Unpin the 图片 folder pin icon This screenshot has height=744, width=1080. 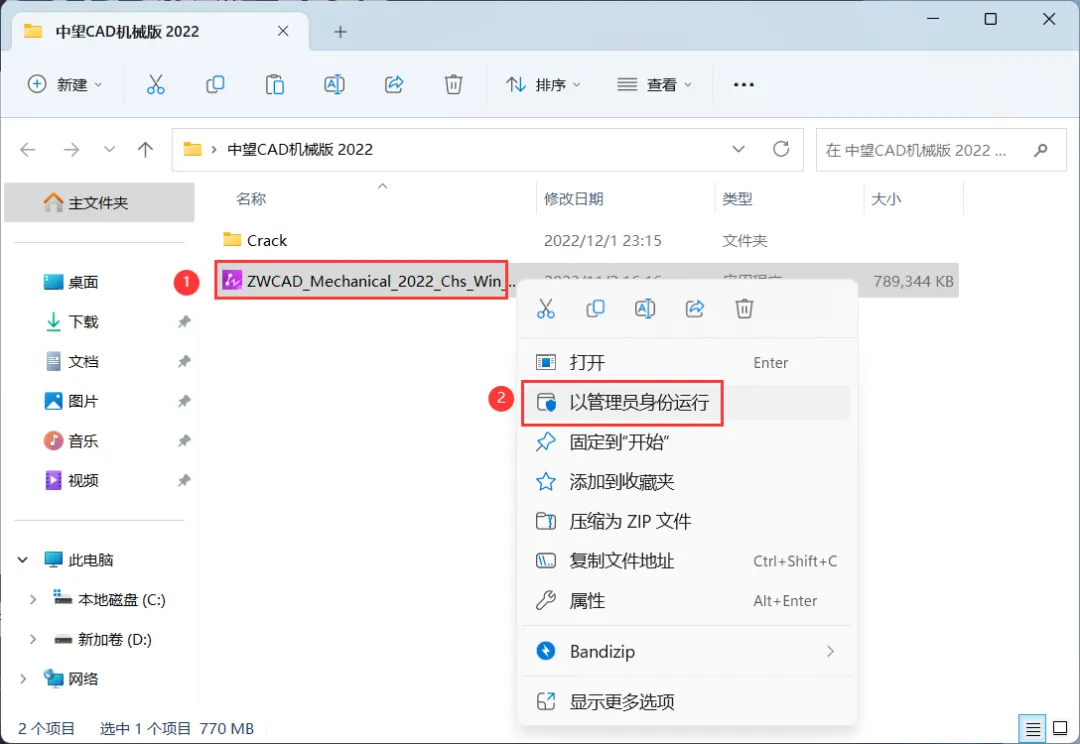[x=184, y=401]
